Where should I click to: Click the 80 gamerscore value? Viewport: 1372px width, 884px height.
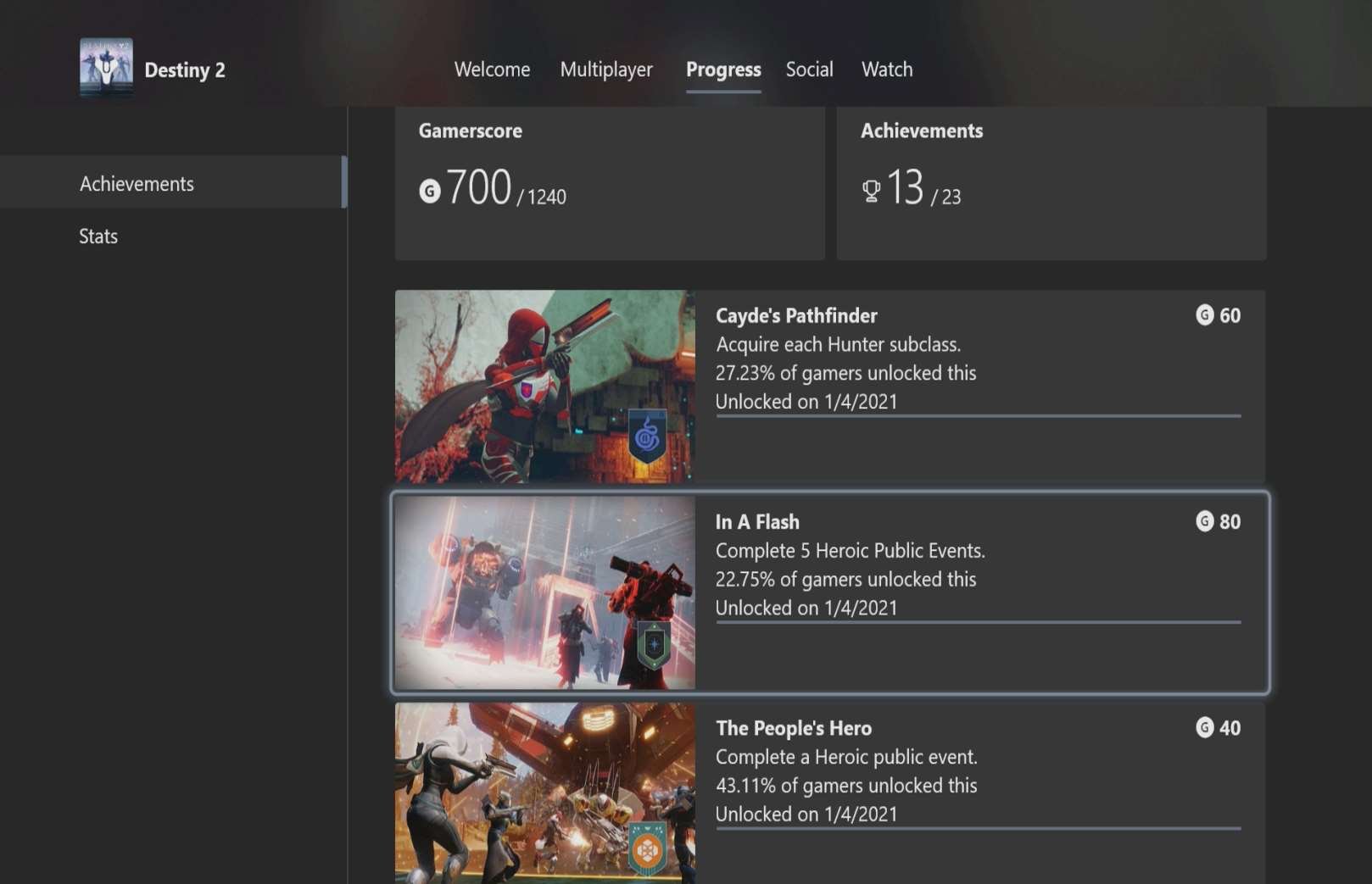click(1230, 521)
